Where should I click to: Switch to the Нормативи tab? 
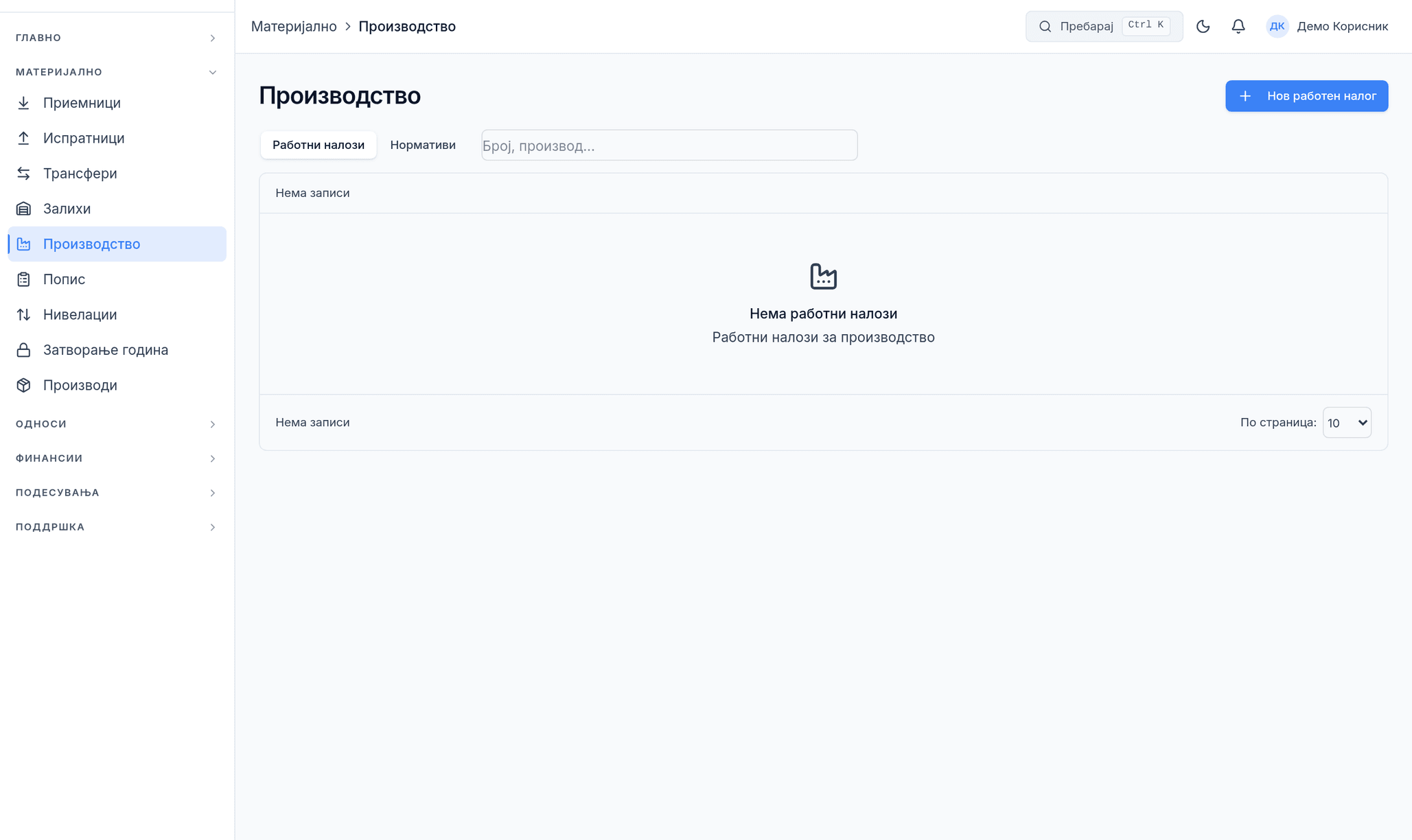423,145
